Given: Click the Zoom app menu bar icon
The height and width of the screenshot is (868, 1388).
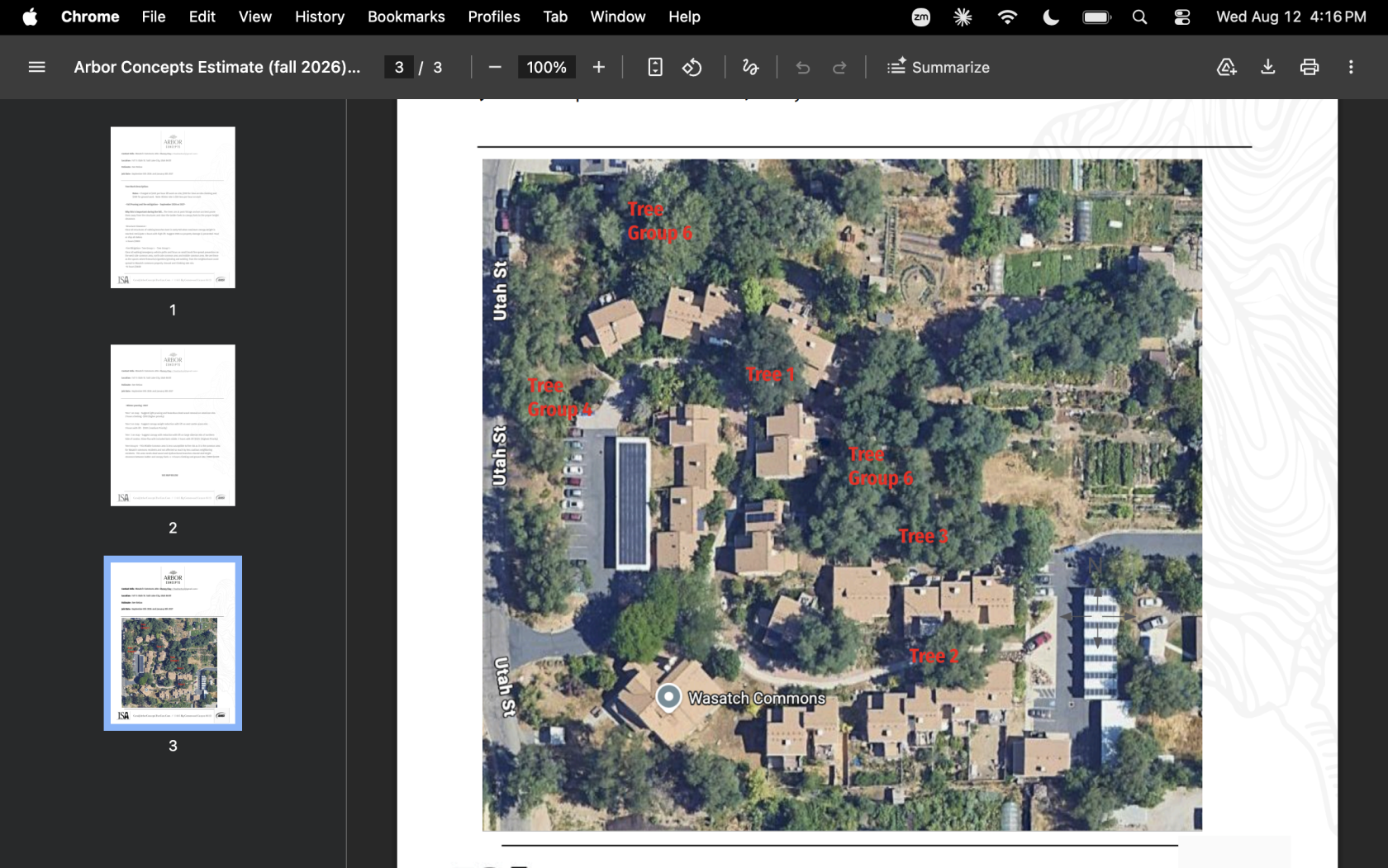Looking at the screenshot, I should [x=920, y=17].
